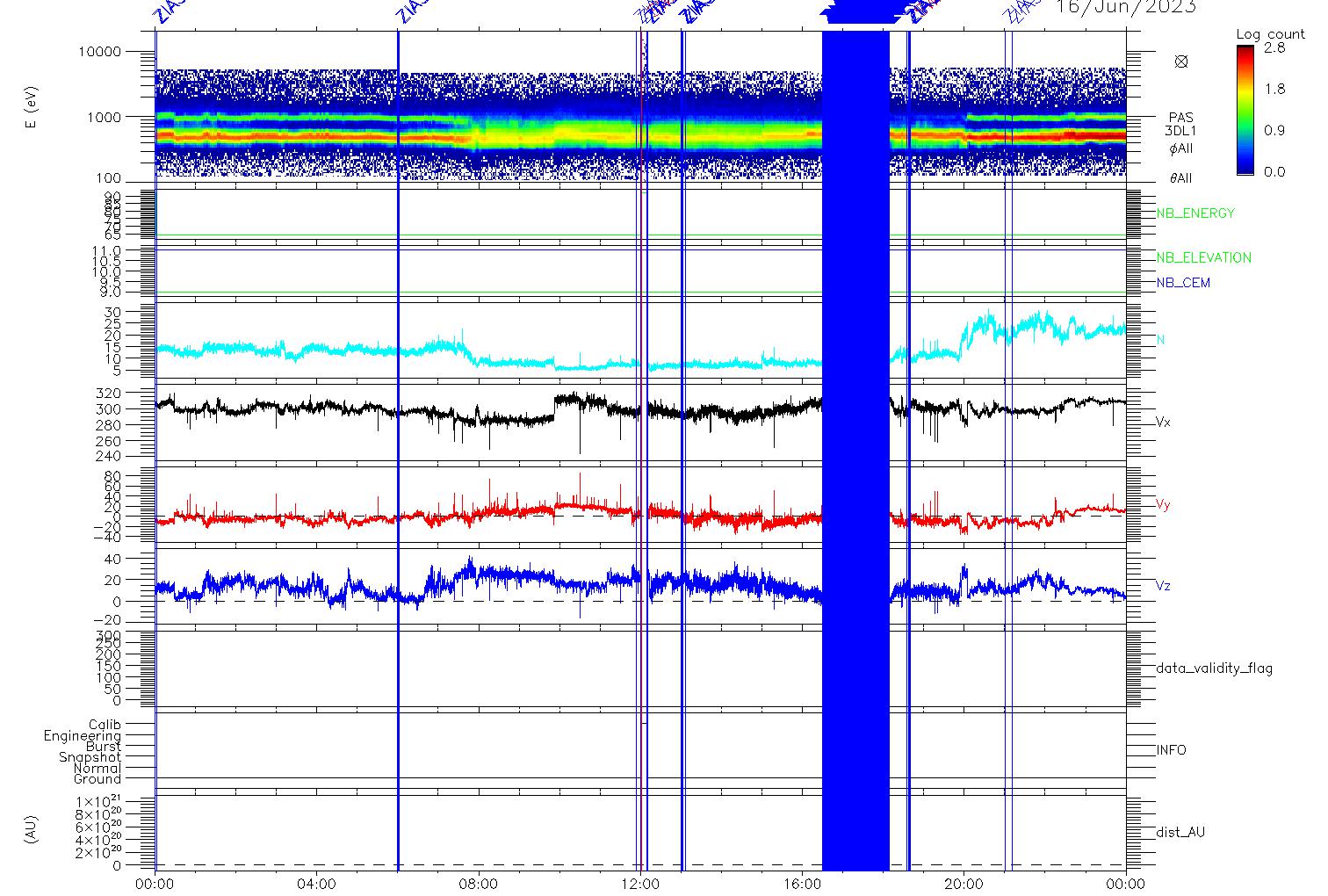Click the 04:00 time axis label
The image size is (1328, 896).
click(x=317, y=884)
